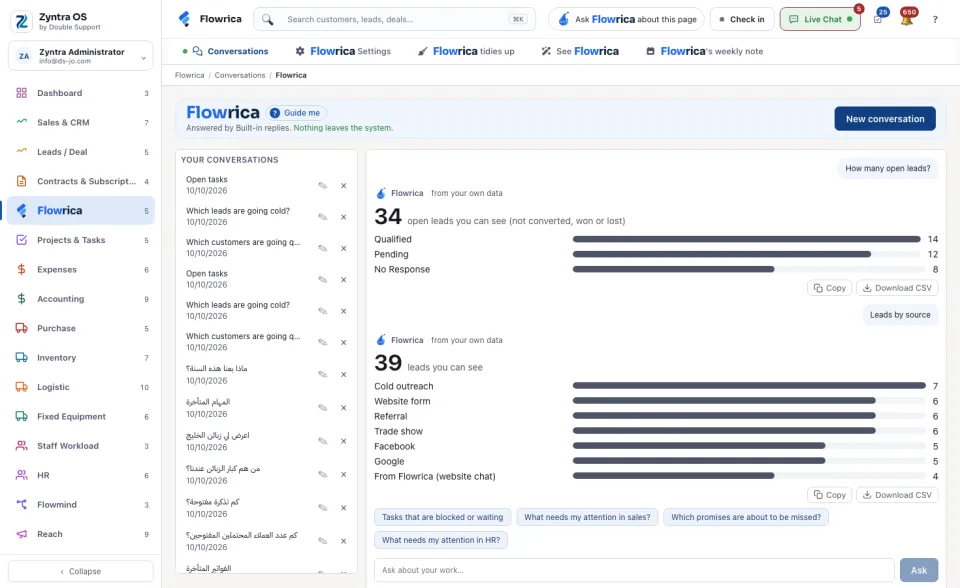Focus the search customers, leads, deals field
960x588 pixels.
point(395,20)
